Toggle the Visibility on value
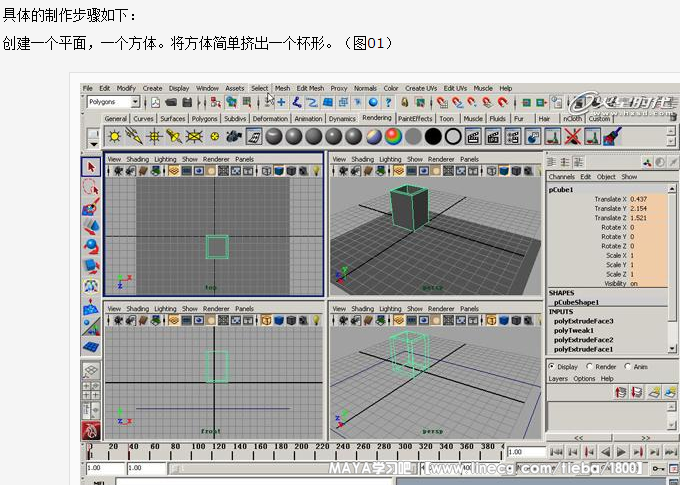Viewport: 680px width, 485px height. (x=648, y=283)
